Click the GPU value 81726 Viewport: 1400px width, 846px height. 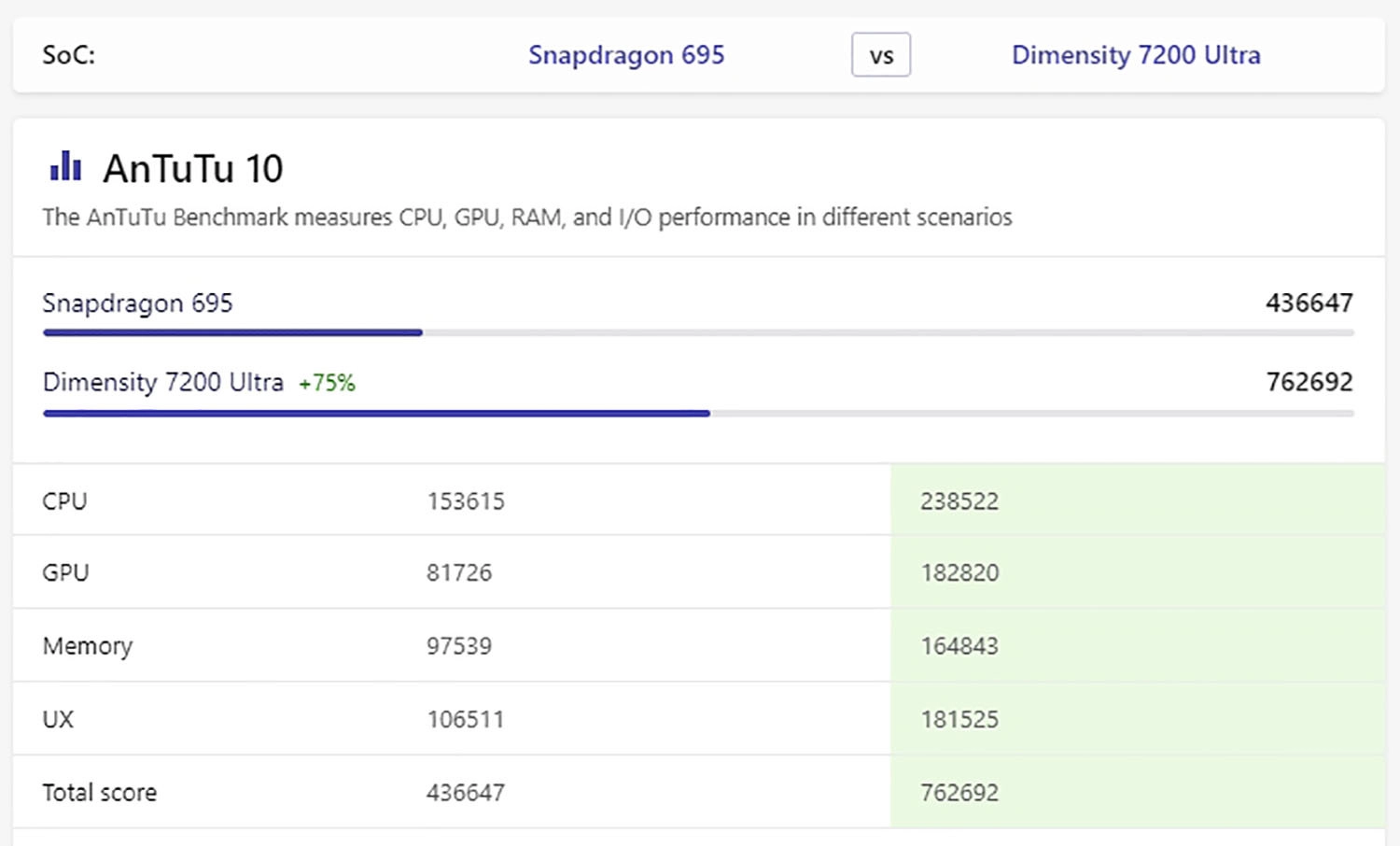[x=459, y=572]
